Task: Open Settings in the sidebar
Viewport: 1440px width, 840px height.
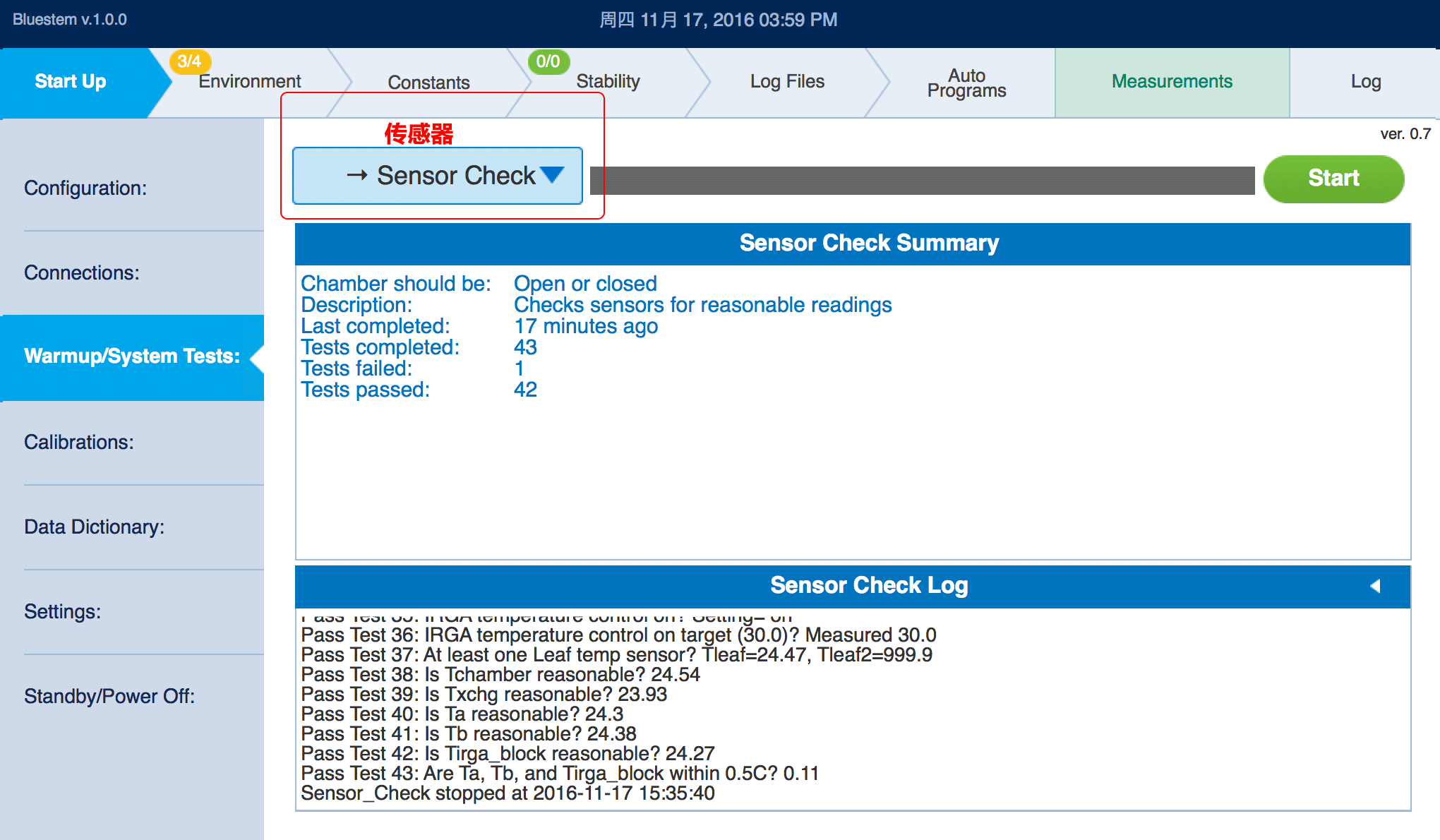Action: [62, 612]
